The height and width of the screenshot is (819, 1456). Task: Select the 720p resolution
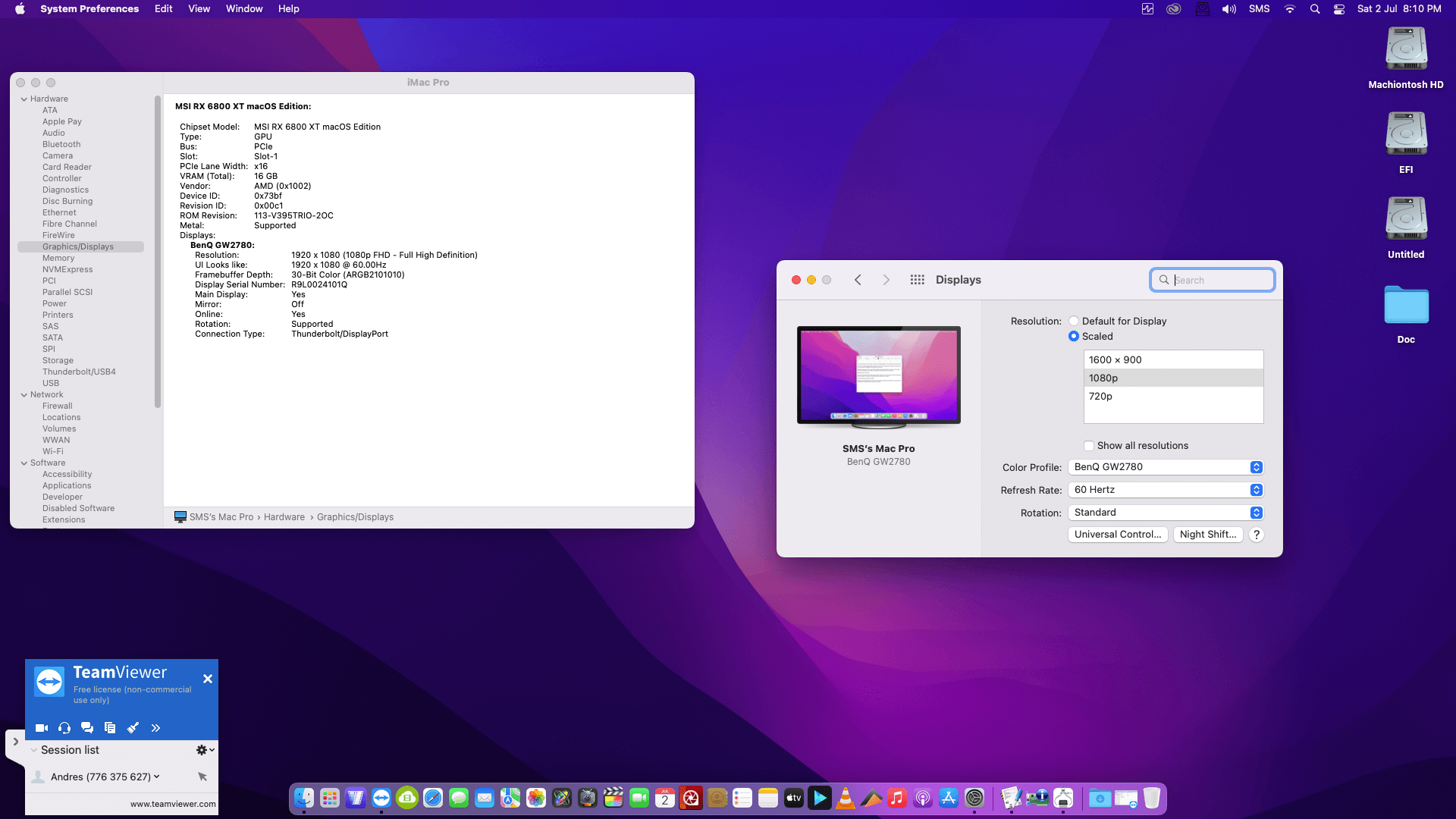pyautogui.click(x=1173, y=397)
